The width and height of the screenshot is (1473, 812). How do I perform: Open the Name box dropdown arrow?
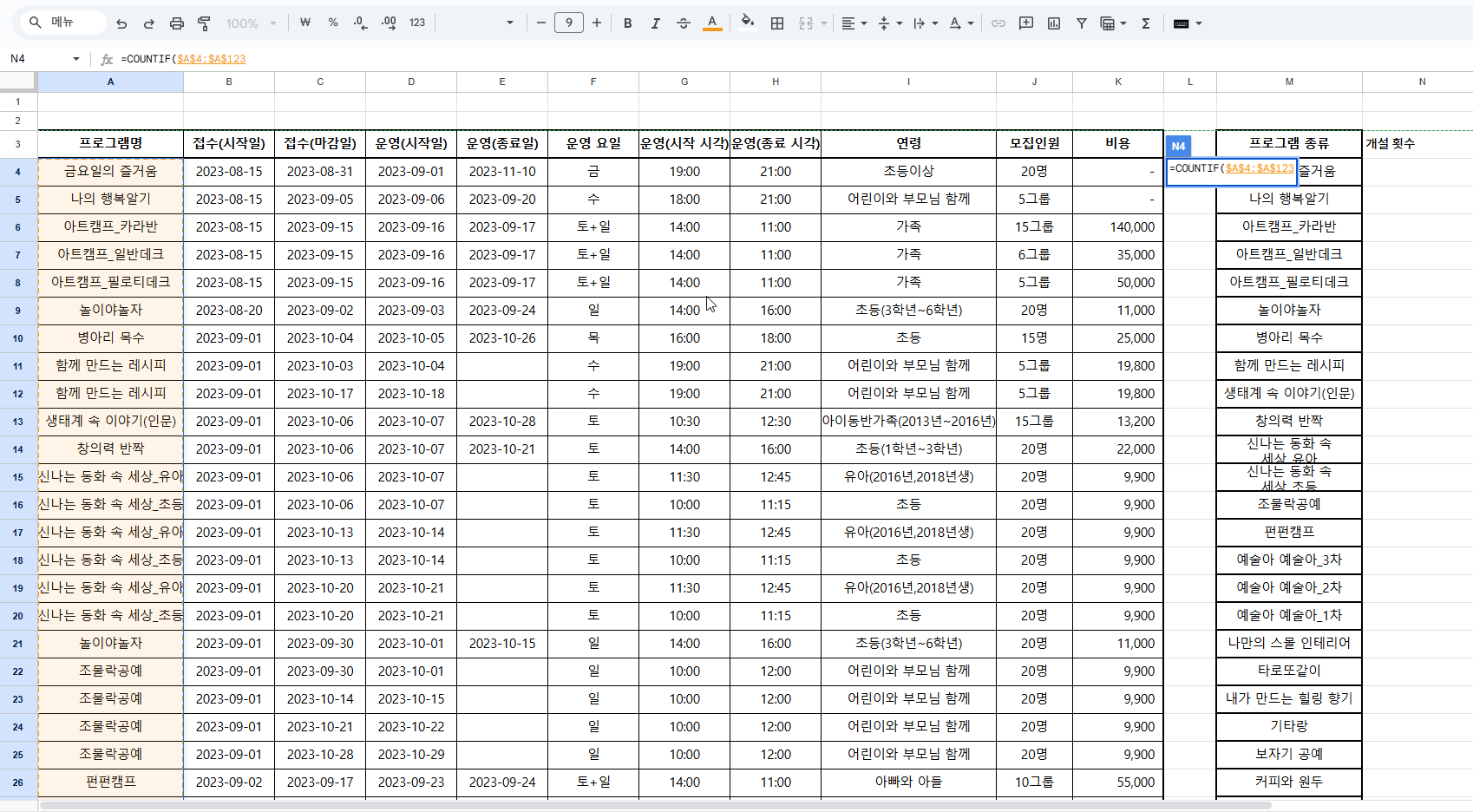(76, 59)
